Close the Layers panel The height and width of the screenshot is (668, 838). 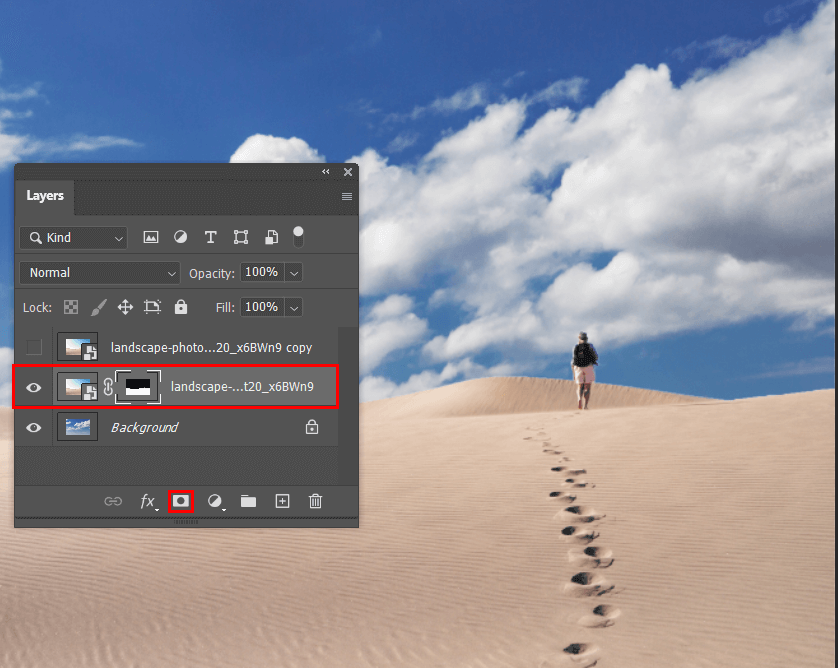348,172
